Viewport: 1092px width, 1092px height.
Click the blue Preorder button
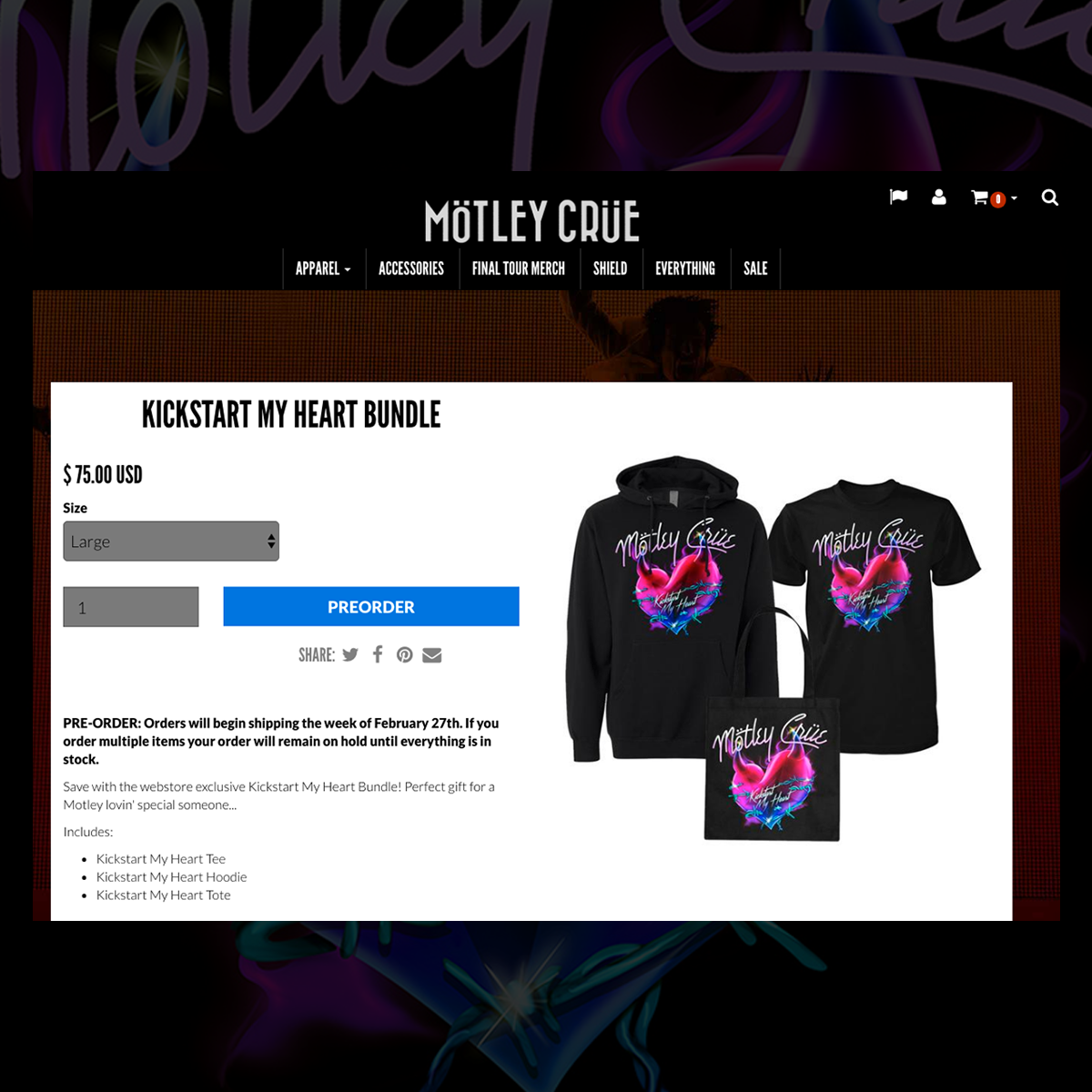(x=371, y=606)
